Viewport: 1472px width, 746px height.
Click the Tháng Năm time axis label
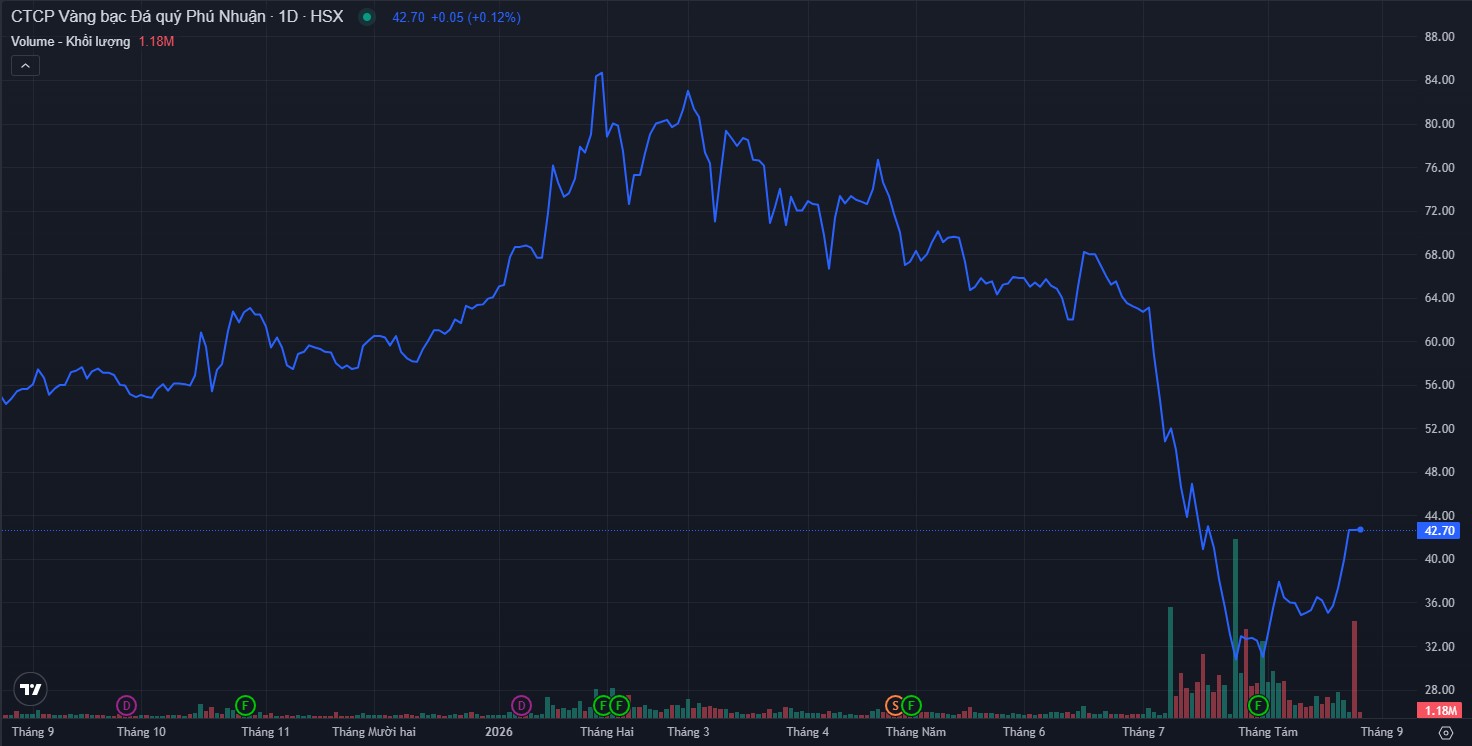(916, 732)
